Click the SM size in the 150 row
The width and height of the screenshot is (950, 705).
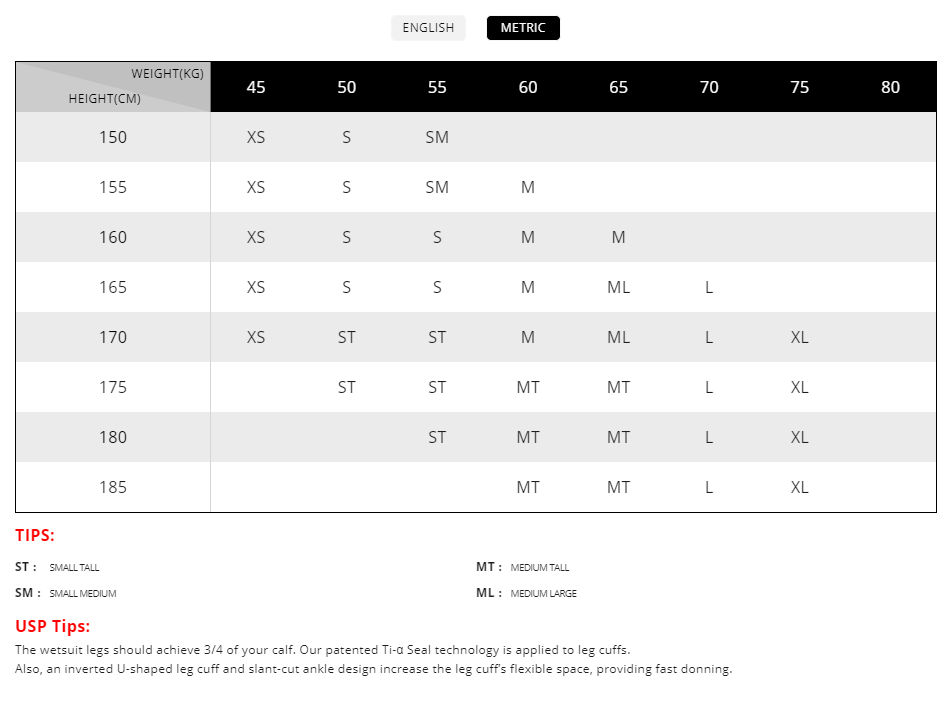pos(437,137)
